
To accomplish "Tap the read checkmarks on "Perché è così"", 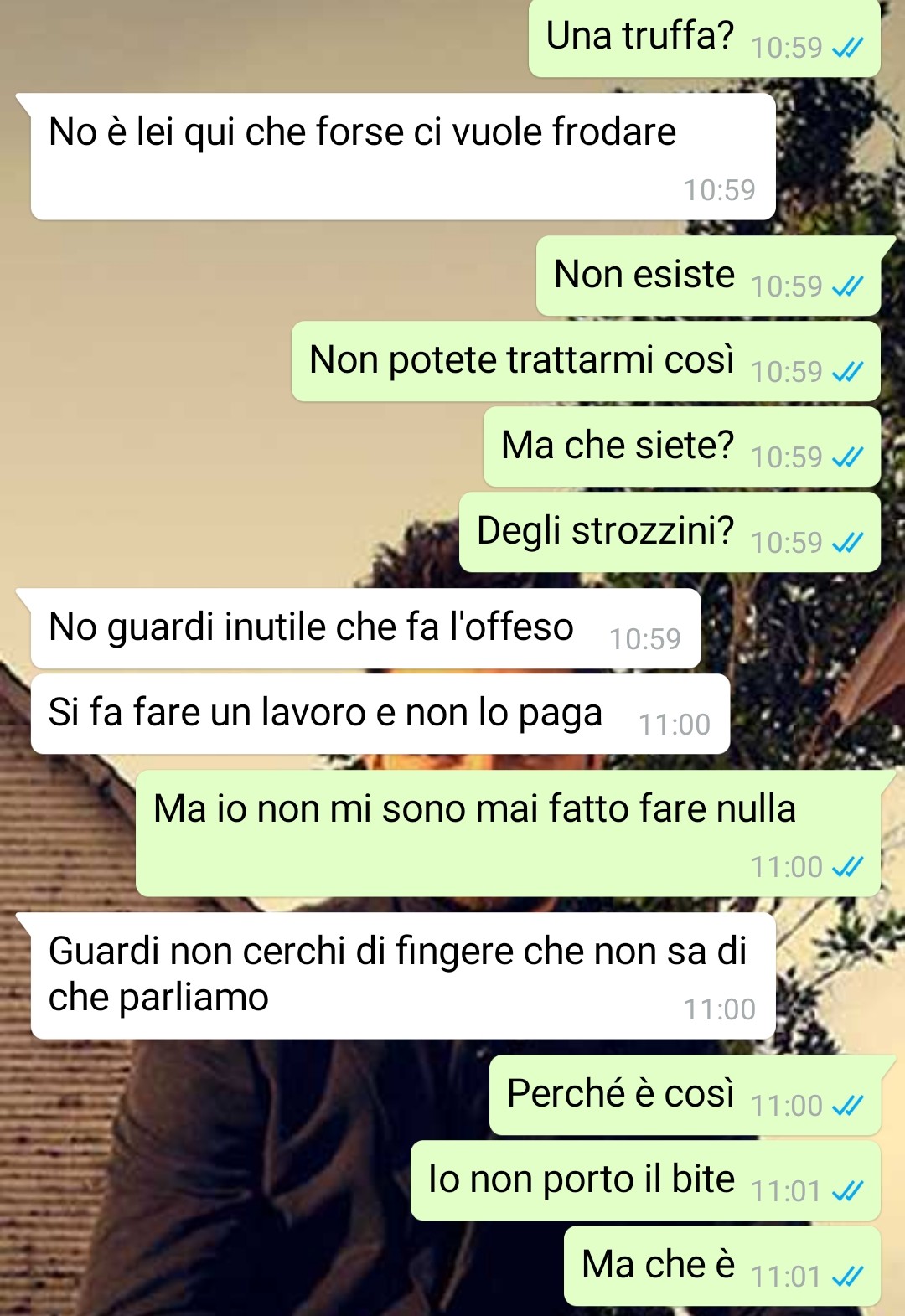I will [847, 1107].
